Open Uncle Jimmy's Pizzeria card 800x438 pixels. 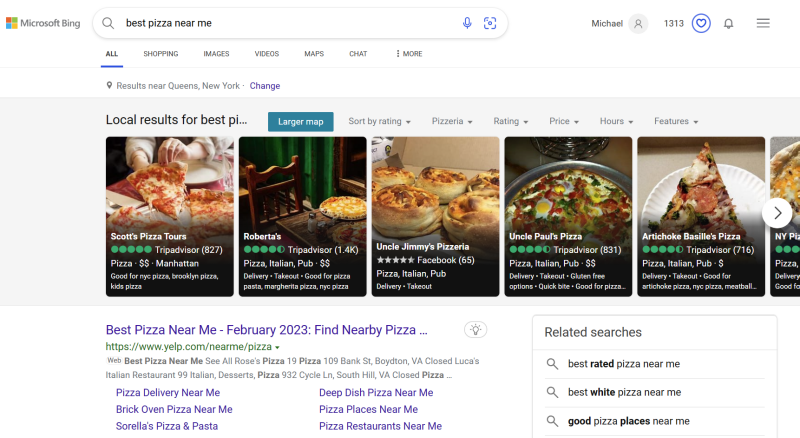pyautogui.click(x=435, y=216)
